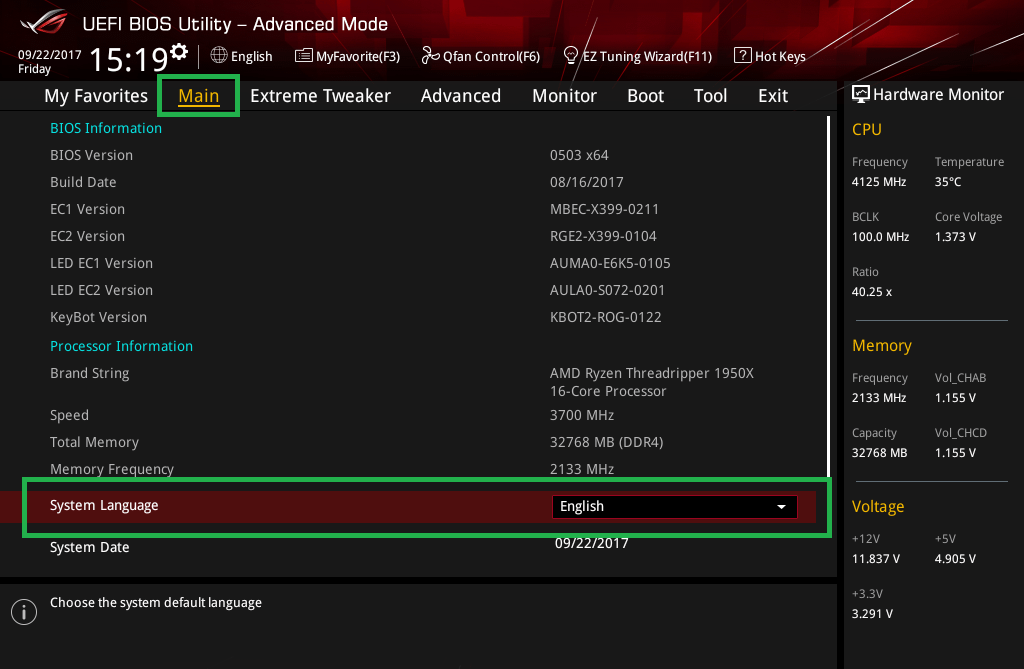The height and width of the screenshot is (669, 1024).
Task: Click Hardware Monitor panel title
Action: [x=938, y=95]
